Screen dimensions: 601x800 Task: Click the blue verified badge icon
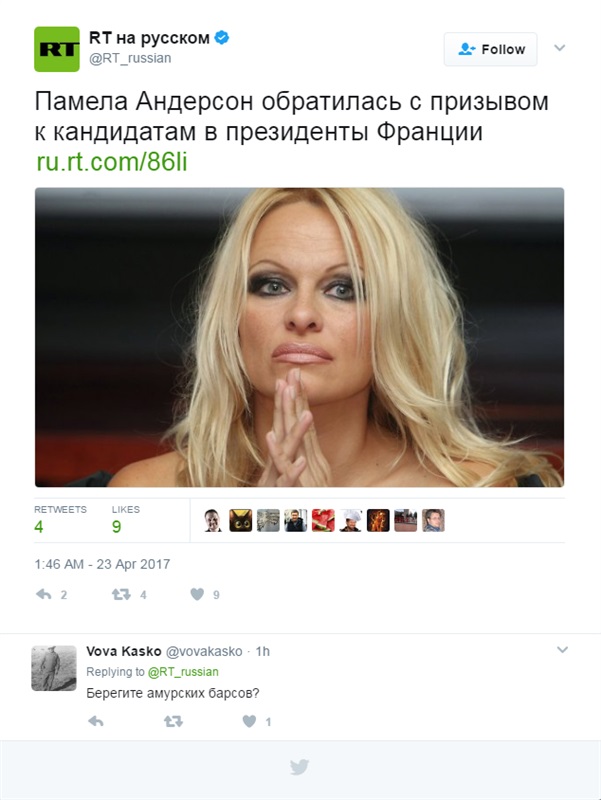click(x=221, y=38)
